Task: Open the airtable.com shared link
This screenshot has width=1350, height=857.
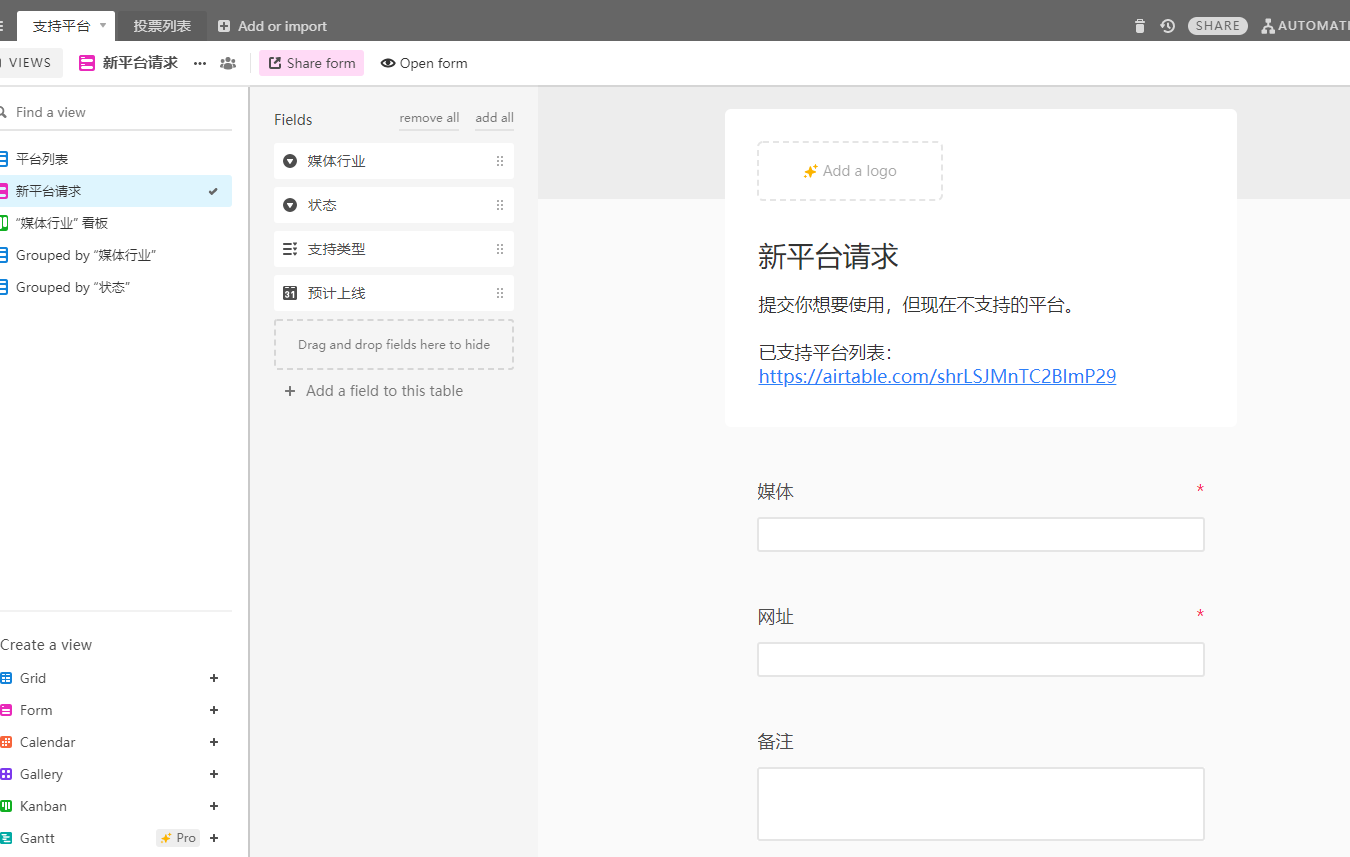Action: tap(937, 377)
